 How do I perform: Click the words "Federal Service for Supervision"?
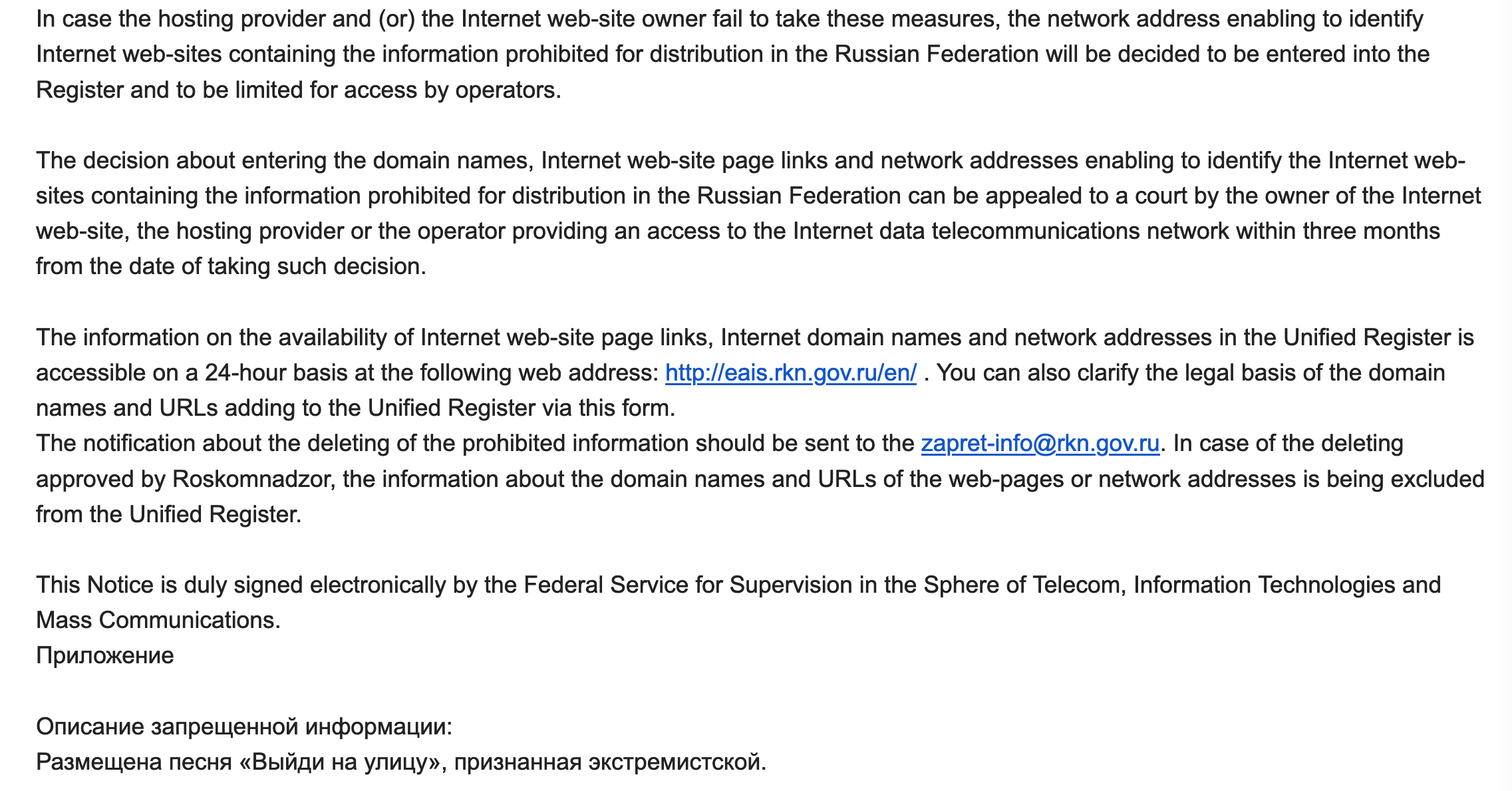pos(688,585)
